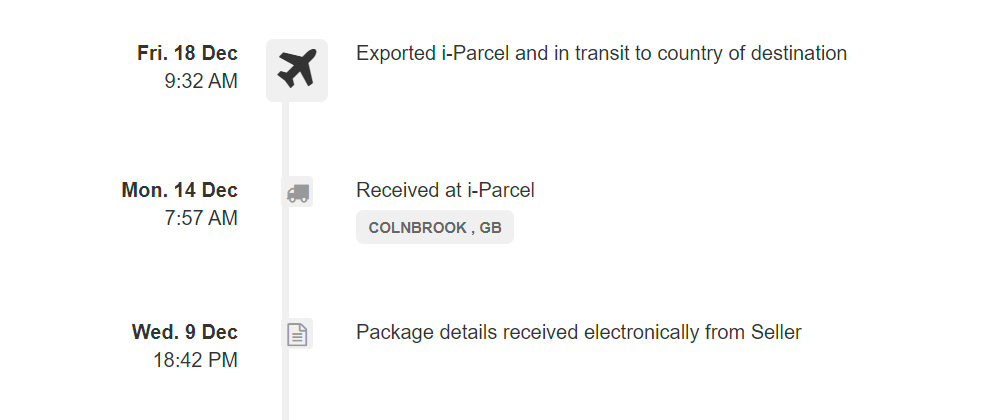Click the Fri. 18 Dec date label
This screenshot has height=420, width=1003.
click(187, 53)
